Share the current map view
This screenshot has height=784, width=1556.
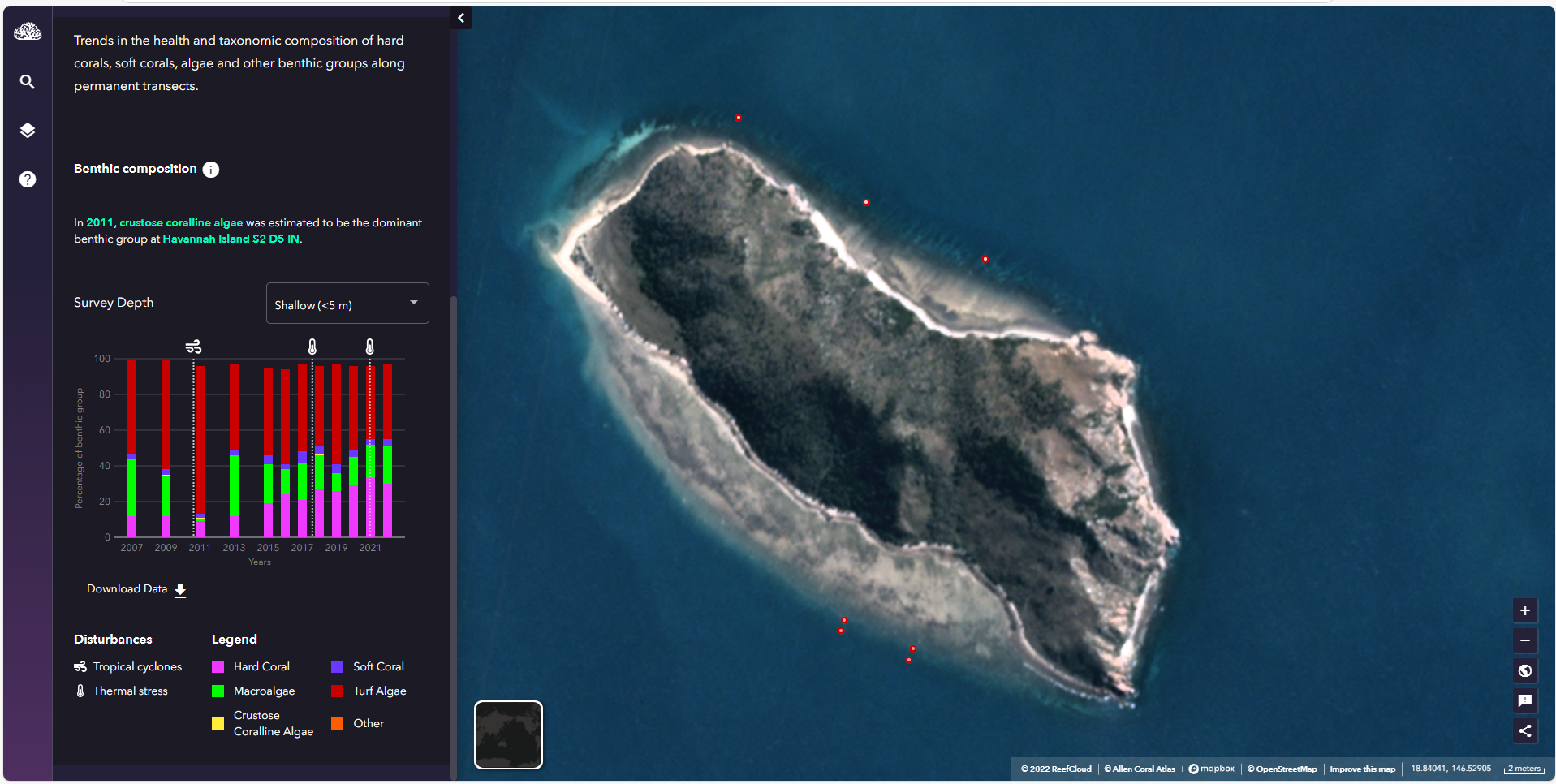[1524, 730]
